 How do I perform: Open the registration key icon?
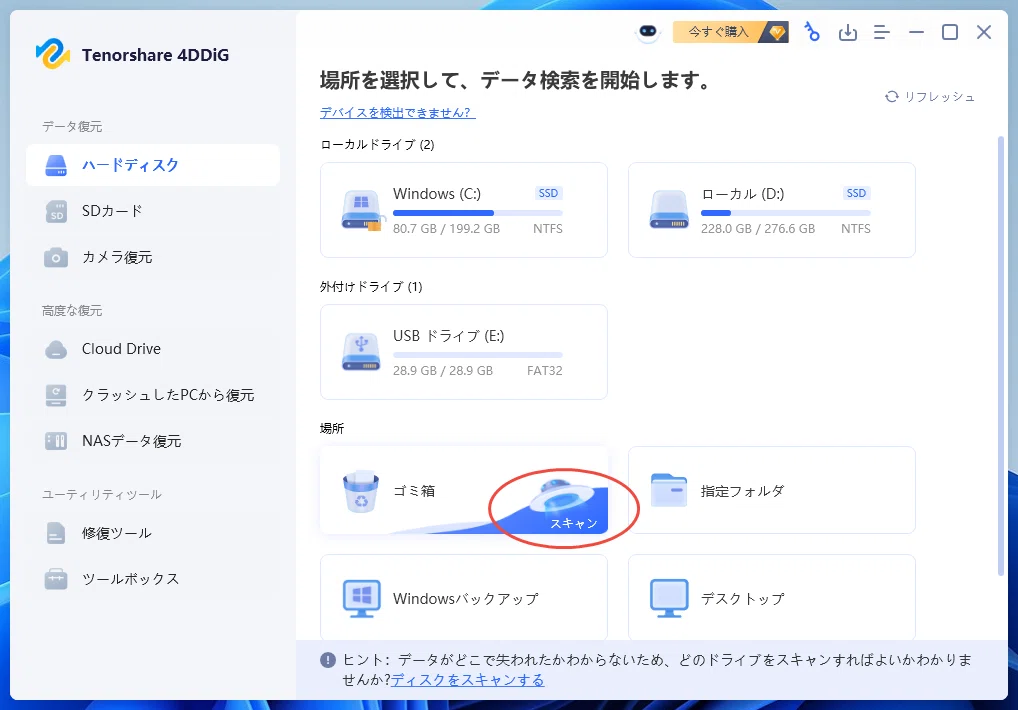tap(812, 32)
